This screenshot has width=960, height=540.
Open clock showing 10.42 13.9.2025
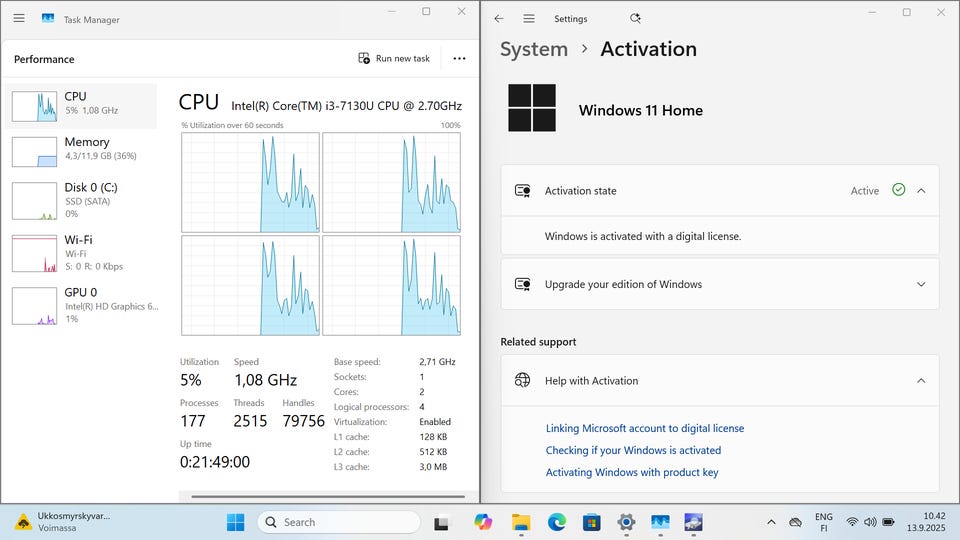coord(926,522)
